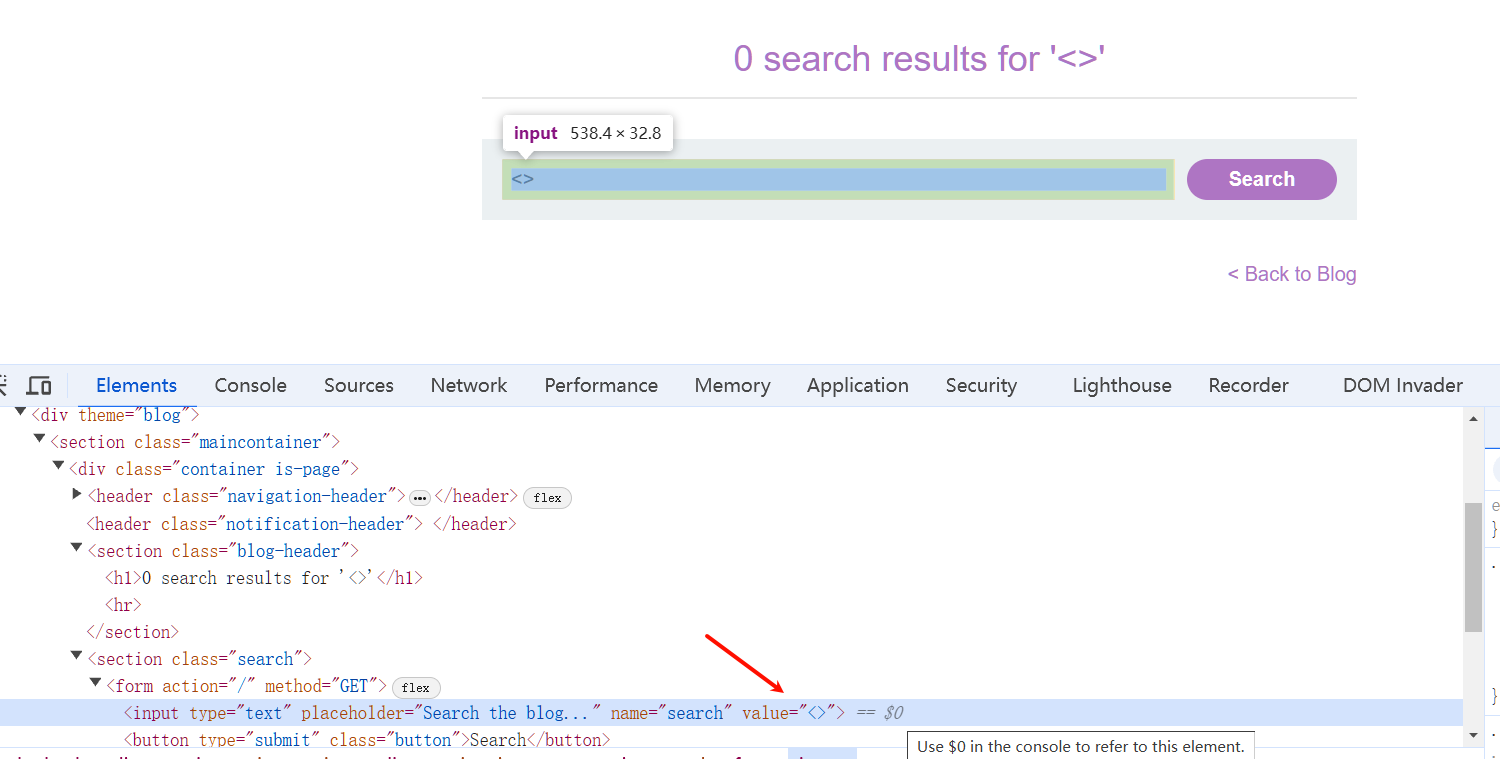
Task: Collapse the section maincontainer node
Action: click(x=39, y=440)
